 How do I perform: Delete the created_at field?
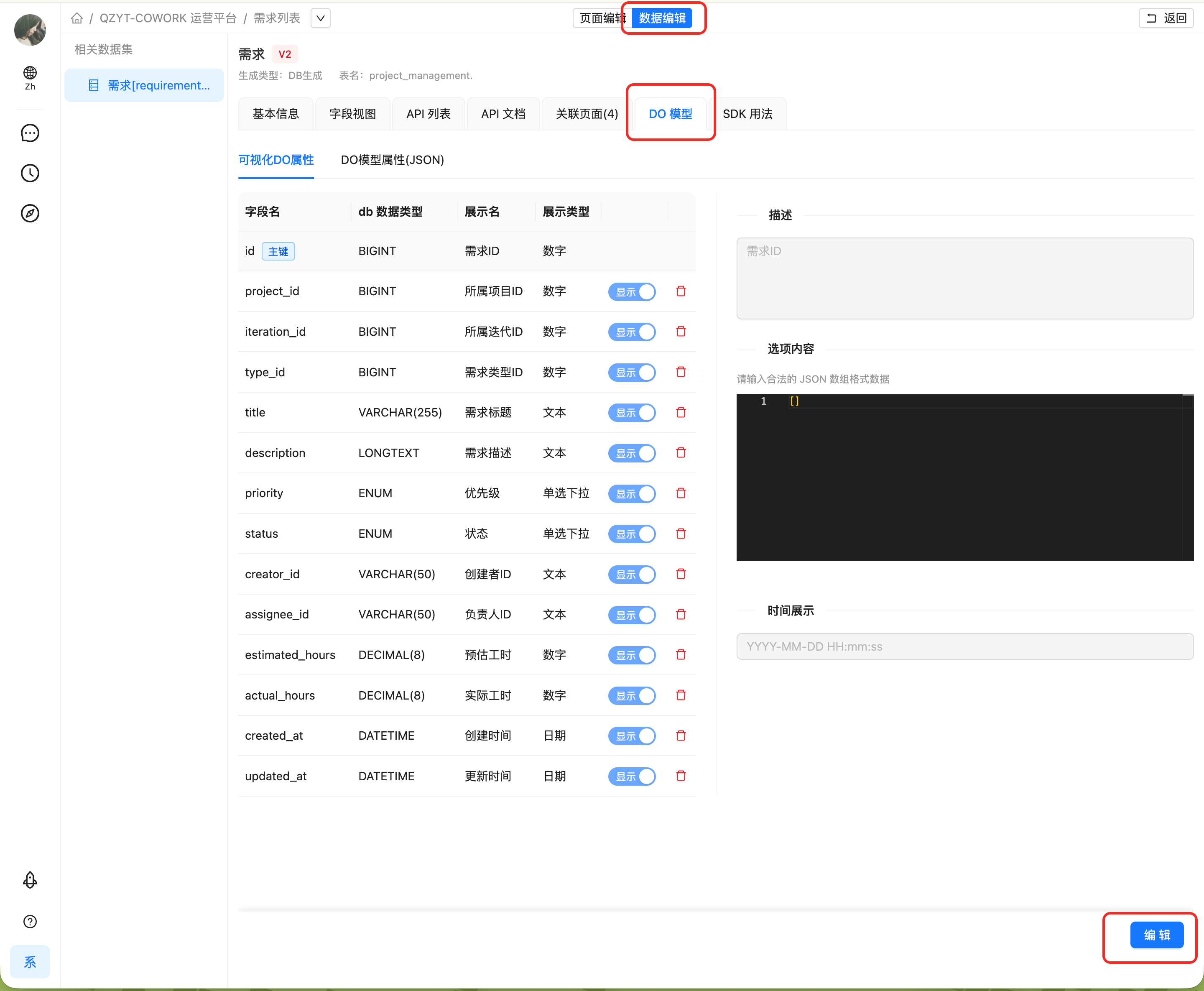coord(681,735)
